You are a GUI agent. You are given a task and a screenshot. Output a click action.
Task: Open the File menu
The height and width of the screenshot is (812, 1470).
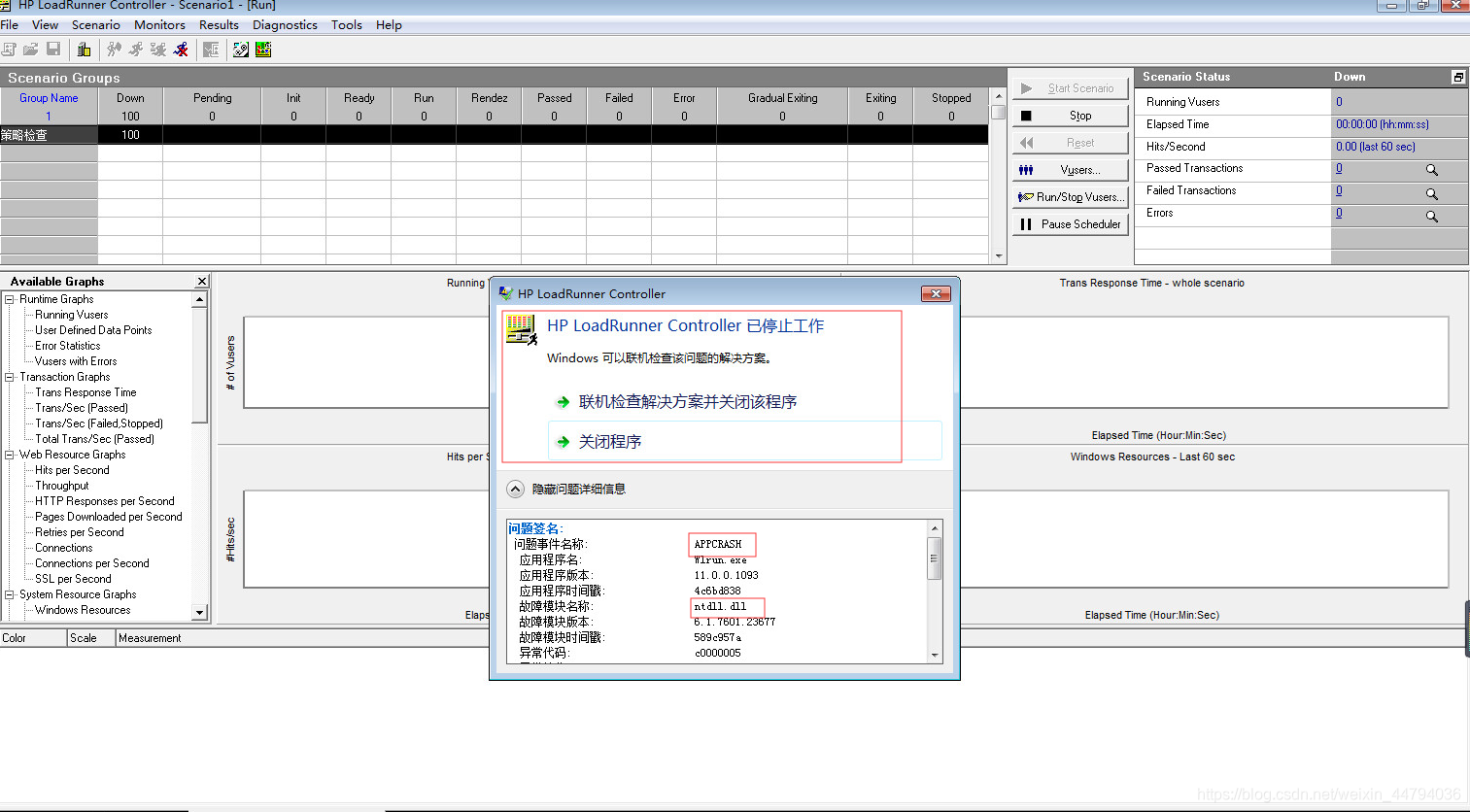click(x=10, y=25)
